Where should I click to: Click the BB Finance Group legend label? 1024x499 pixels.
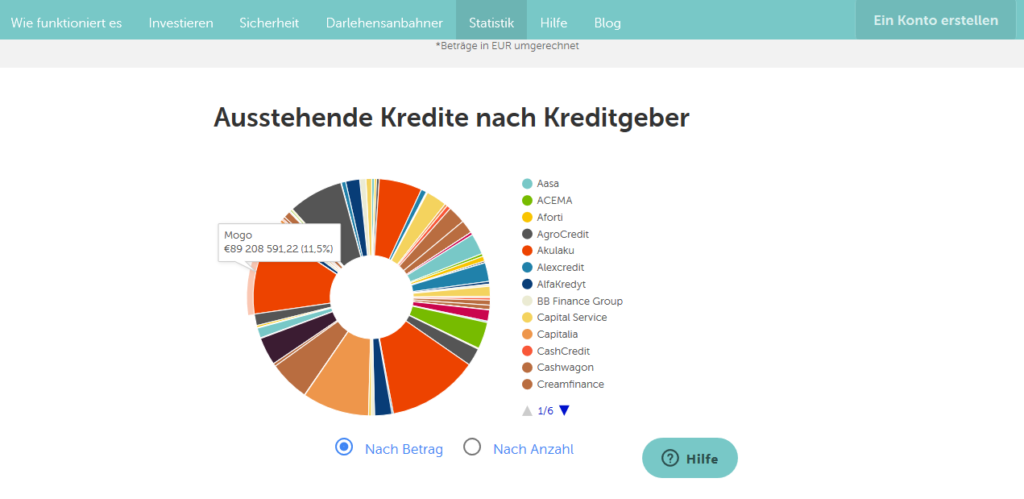[x=580, y=301]
